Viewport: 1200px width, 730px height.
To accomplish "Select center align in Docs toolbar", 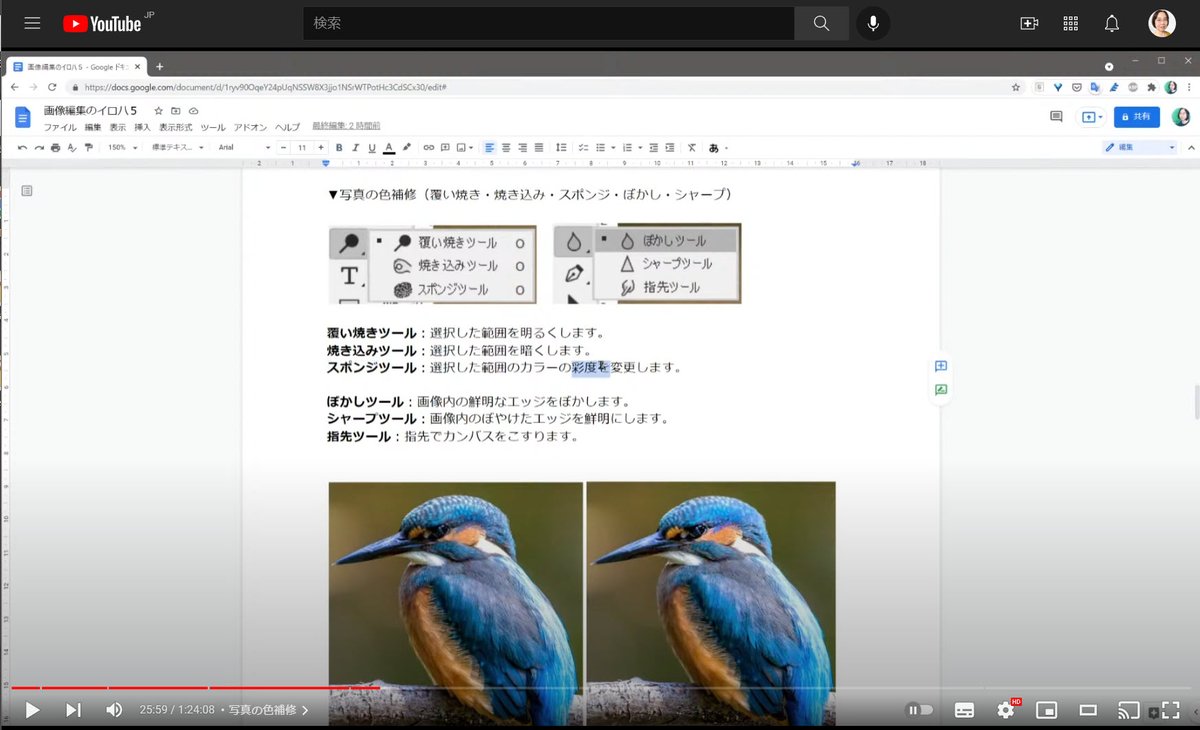I will (506, 147).
